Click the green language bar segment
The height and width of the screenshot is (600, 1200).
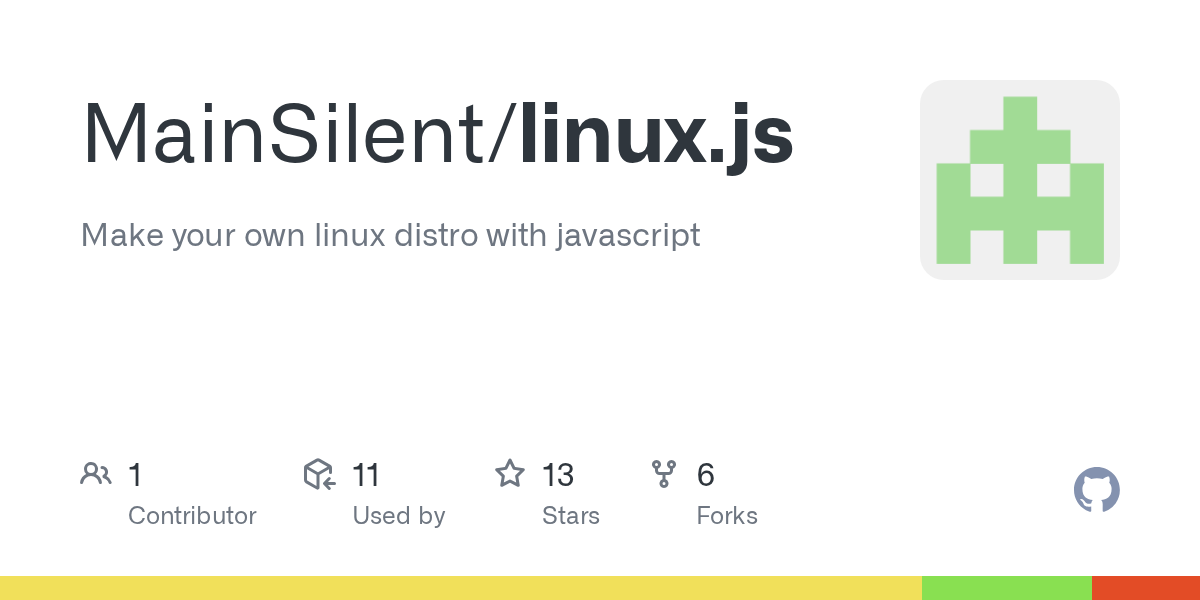(1006, 588)
